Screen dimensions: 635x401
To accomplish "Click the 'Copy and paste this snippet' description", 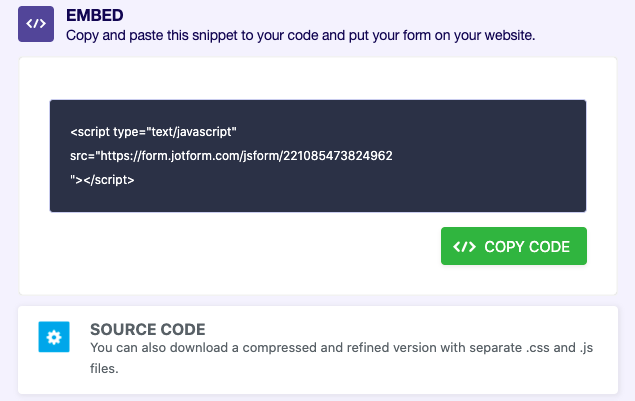I will [x=300, y=35].
